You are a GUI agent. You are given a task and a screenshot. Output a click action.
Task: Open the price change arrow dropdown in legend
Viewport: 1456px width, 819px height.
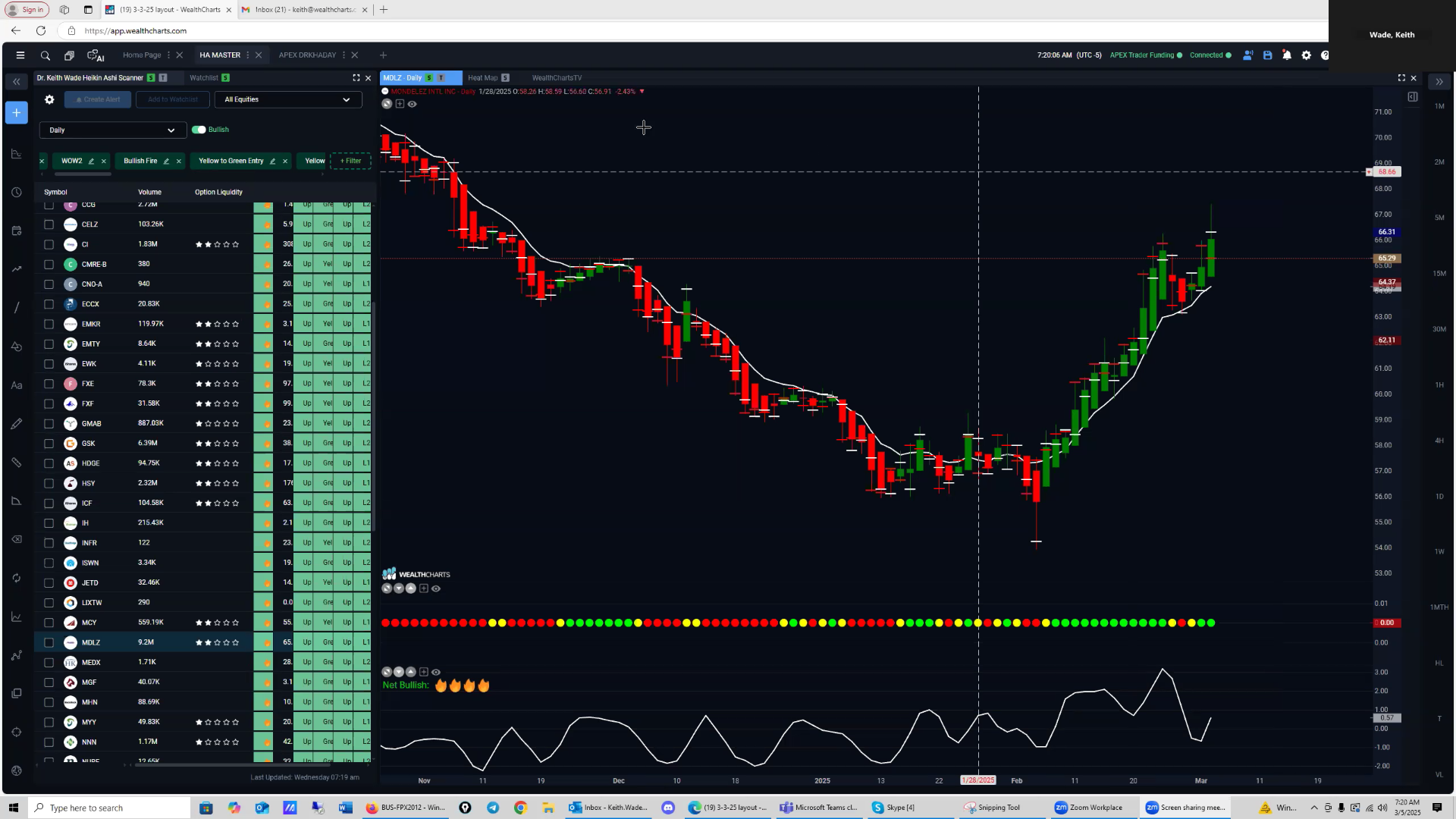pyautogui.click(x=642, y=92)
